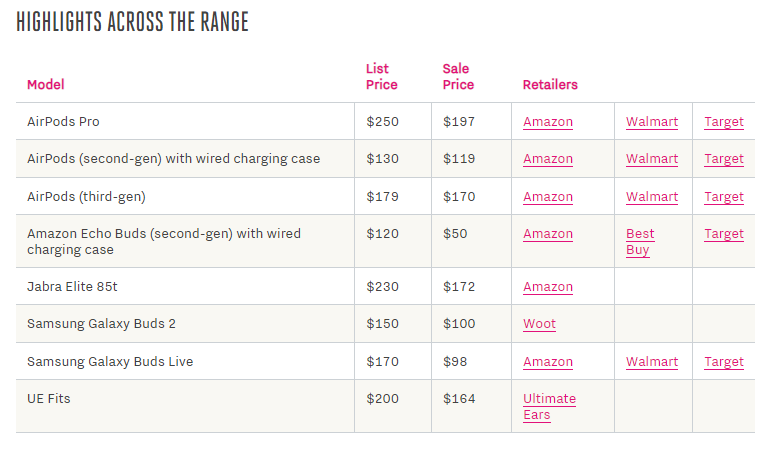Click Amazon for AirPods second-gen wired case
This screenshot has width=770, height=457.
[548, 159]
